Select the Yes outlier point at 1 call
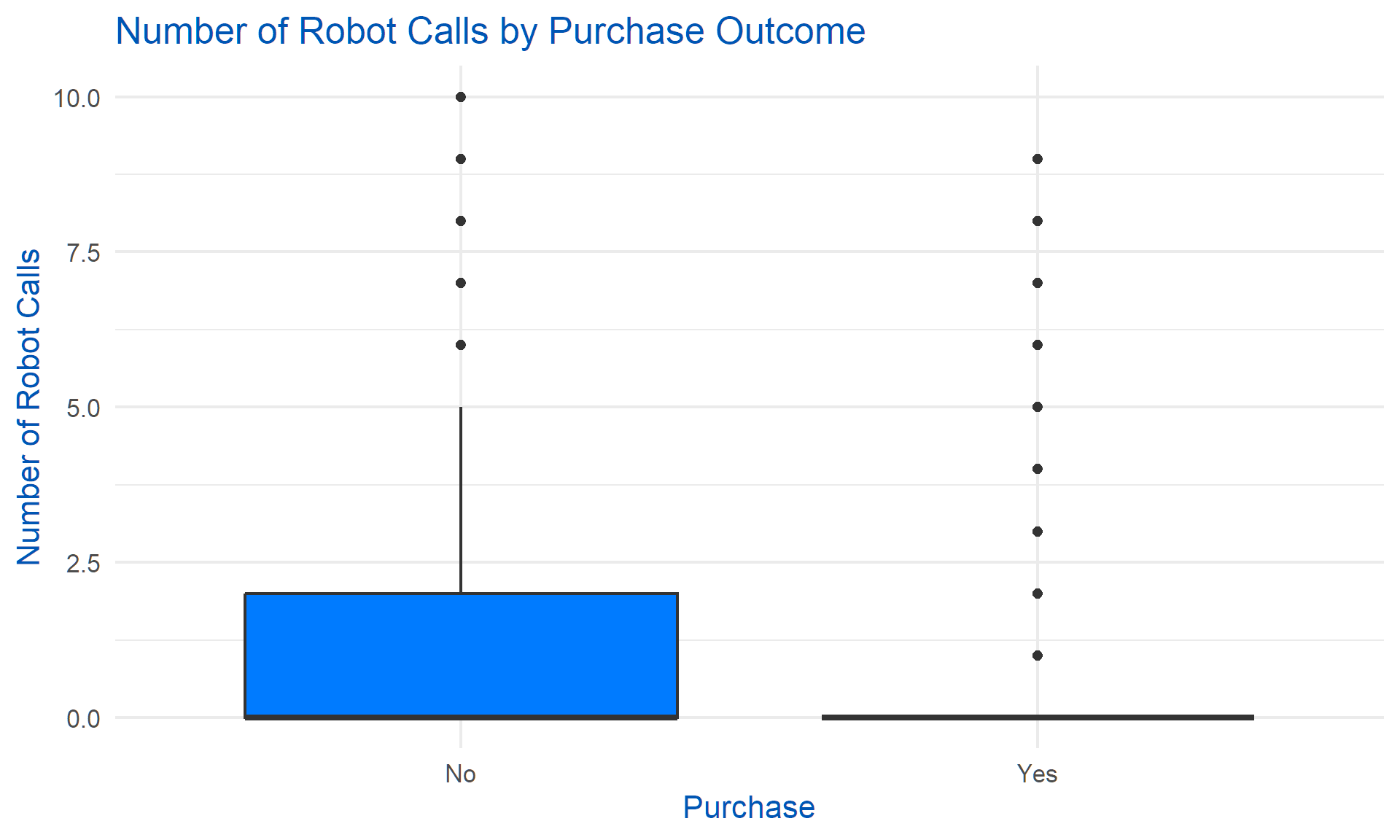Image resolution: width=1400 pixels, height=840 pixels. [x=1038, y=656]
